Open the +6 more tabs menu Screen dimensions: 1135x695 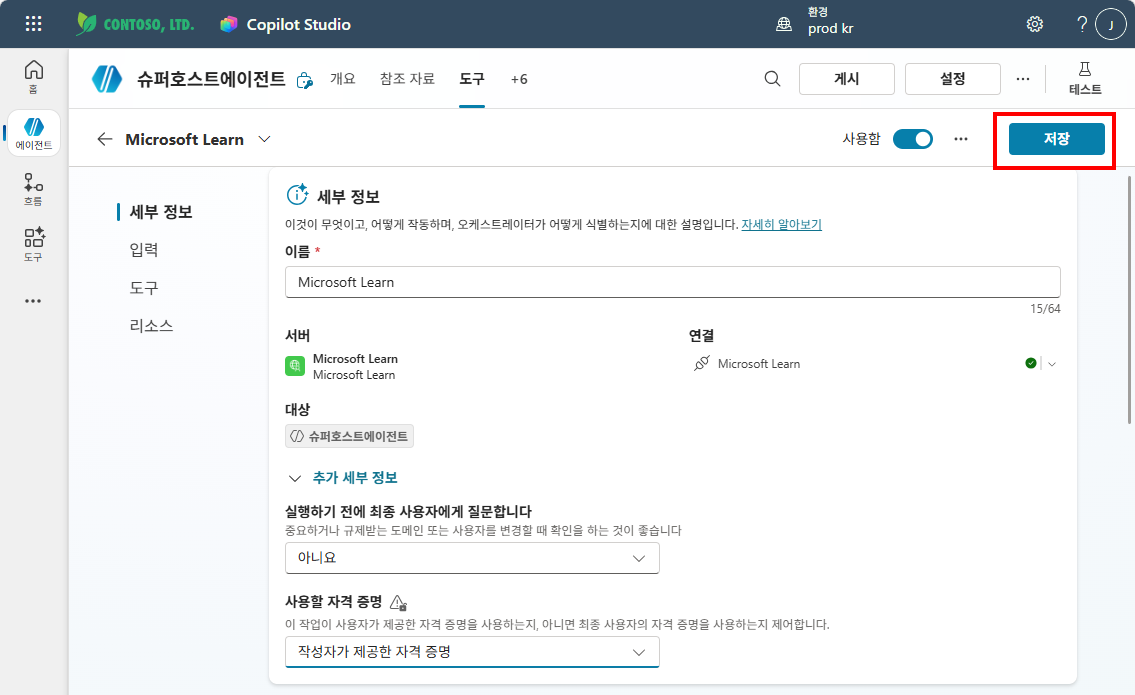click(519, 80)
